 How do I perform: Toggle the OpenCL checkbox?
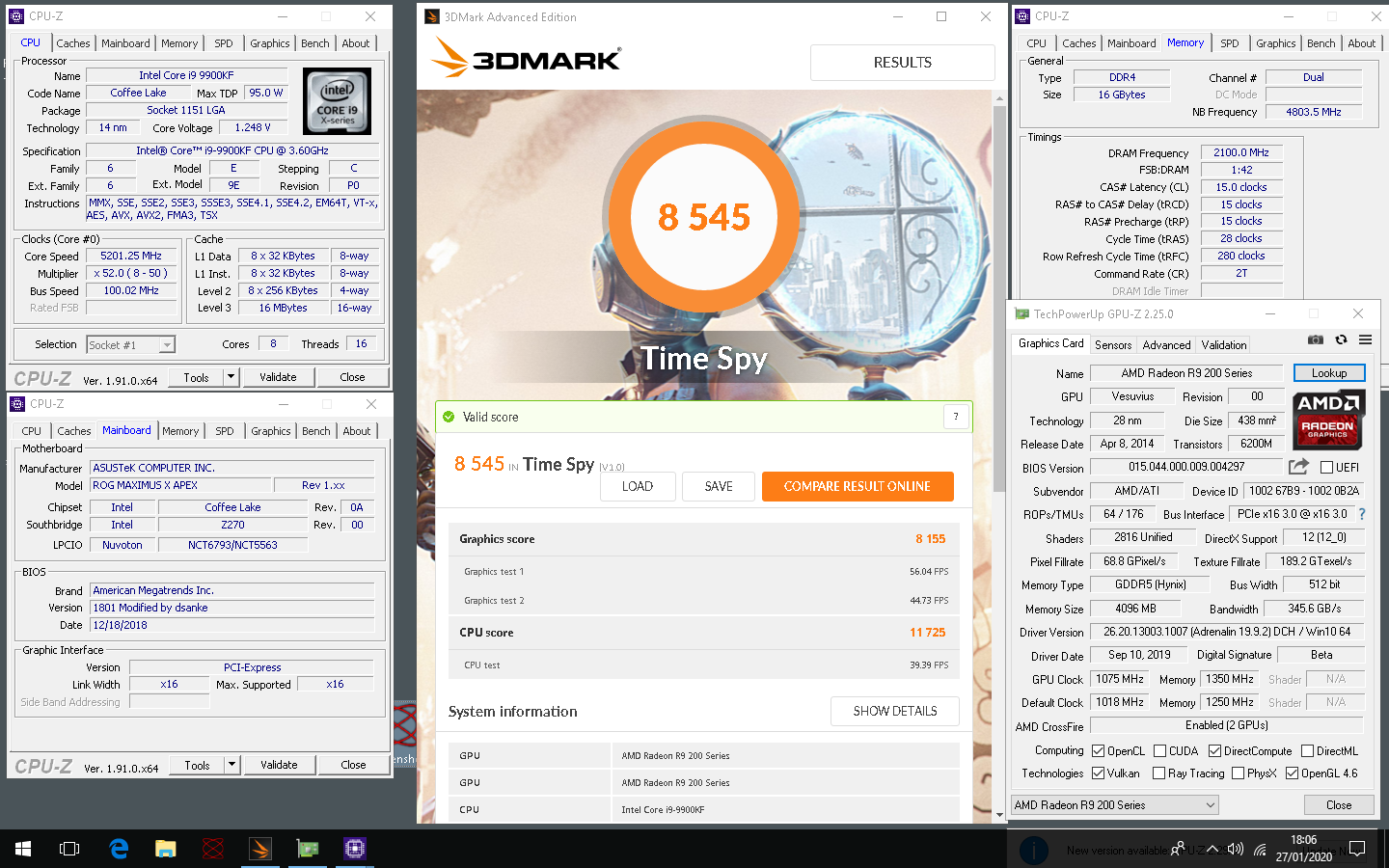click(x=1098, y=751)
